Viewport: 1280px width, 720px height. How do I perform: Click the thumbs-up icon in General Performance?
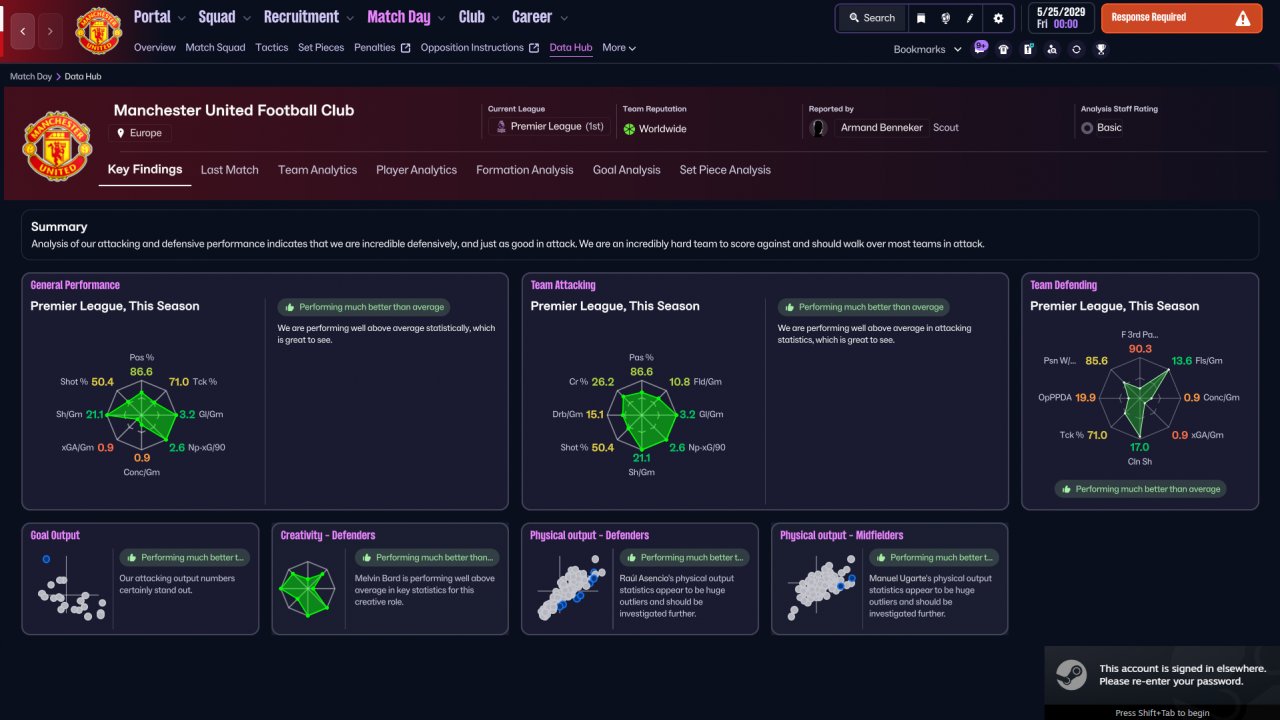pyautogui.click(x=290, y=307)
